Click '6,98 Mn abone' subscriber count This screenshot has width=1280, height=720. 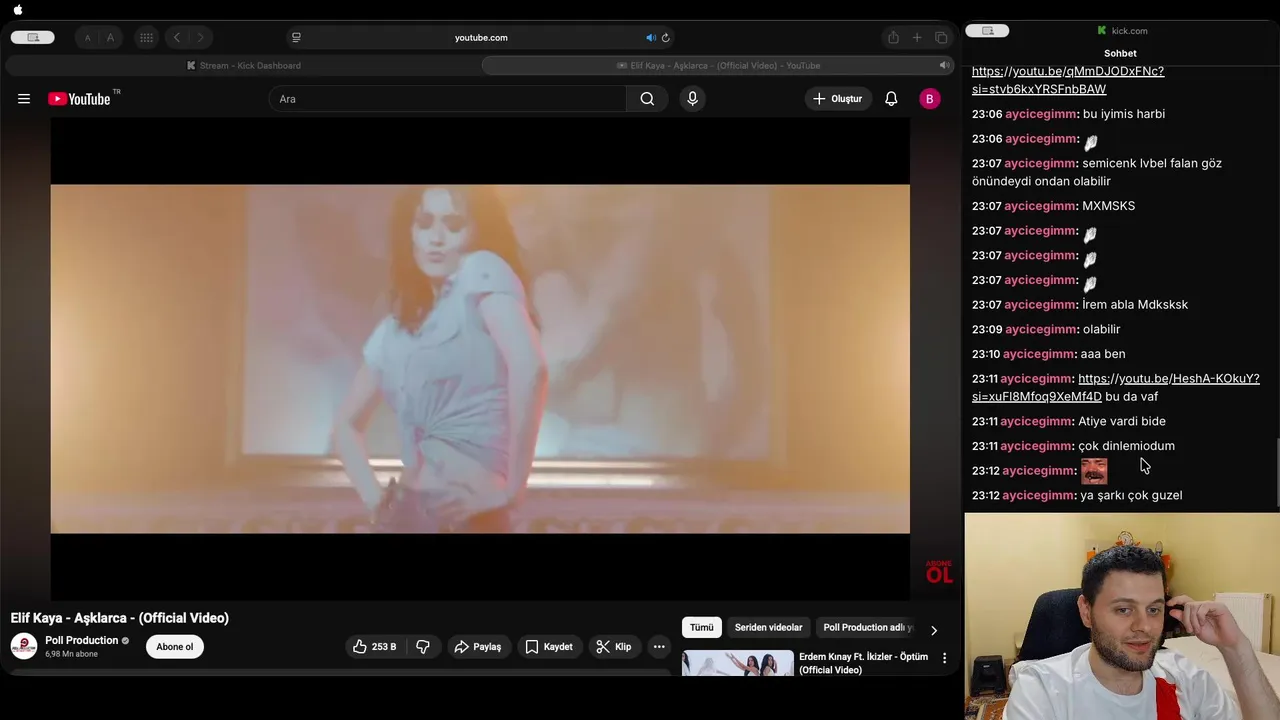(72, 654)
